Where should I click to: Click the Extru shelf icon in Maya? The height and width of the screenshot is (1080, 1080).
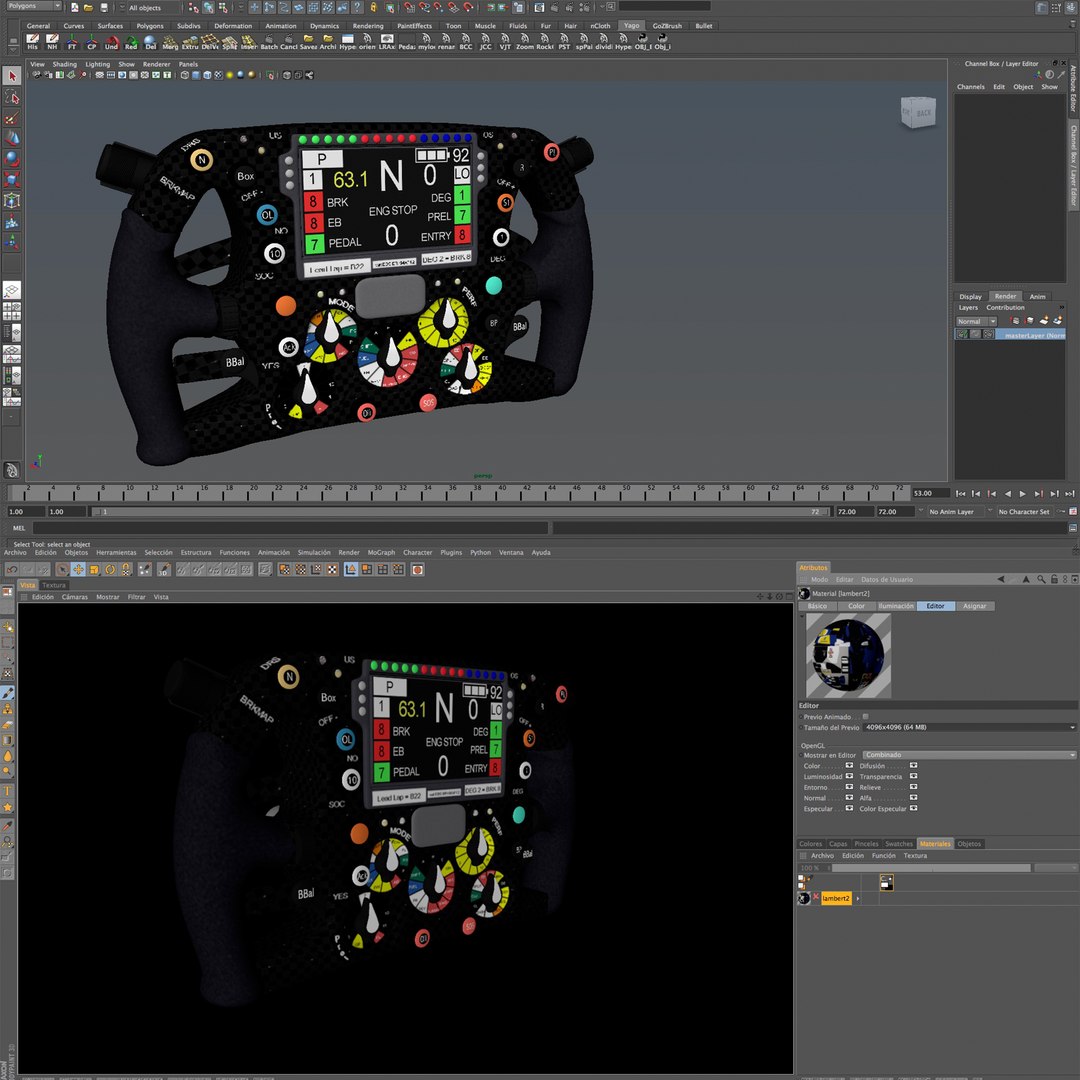(190, 42)
